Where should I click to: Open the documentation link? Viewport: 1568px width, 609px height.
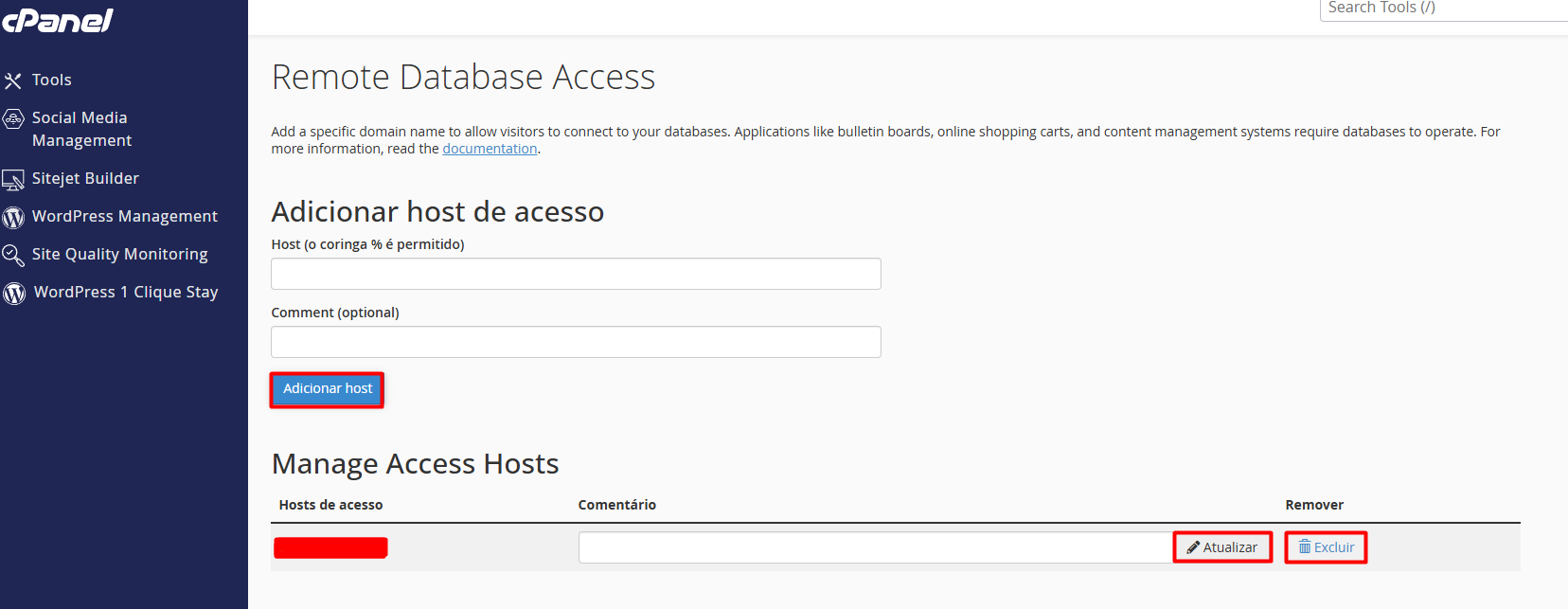[490, 149]
